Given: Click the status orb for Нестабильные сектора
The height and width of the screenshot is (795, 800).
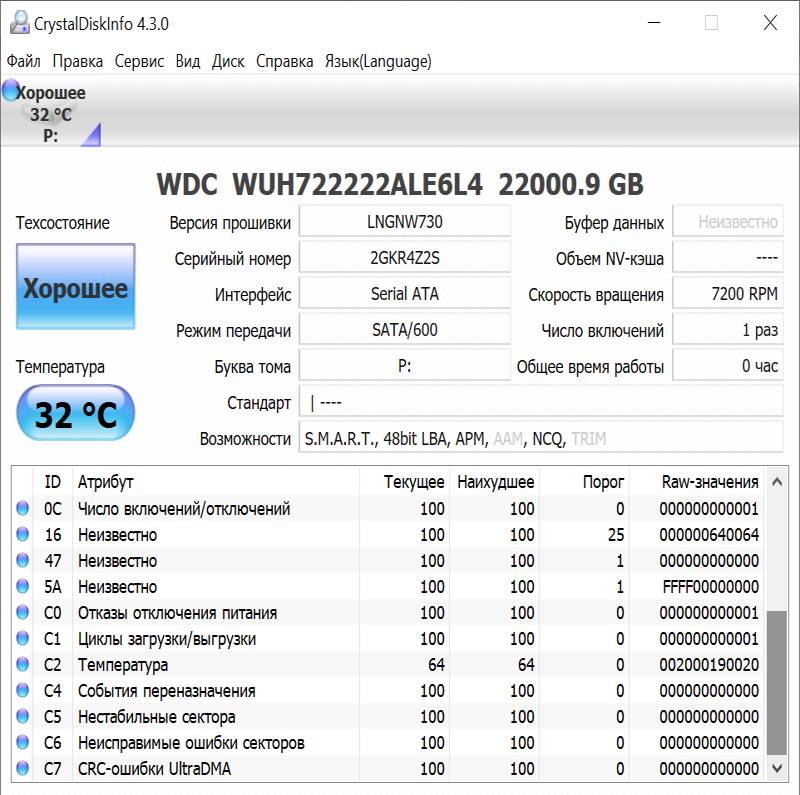Looking at the screenshot, I should click(x=22, y=717).
